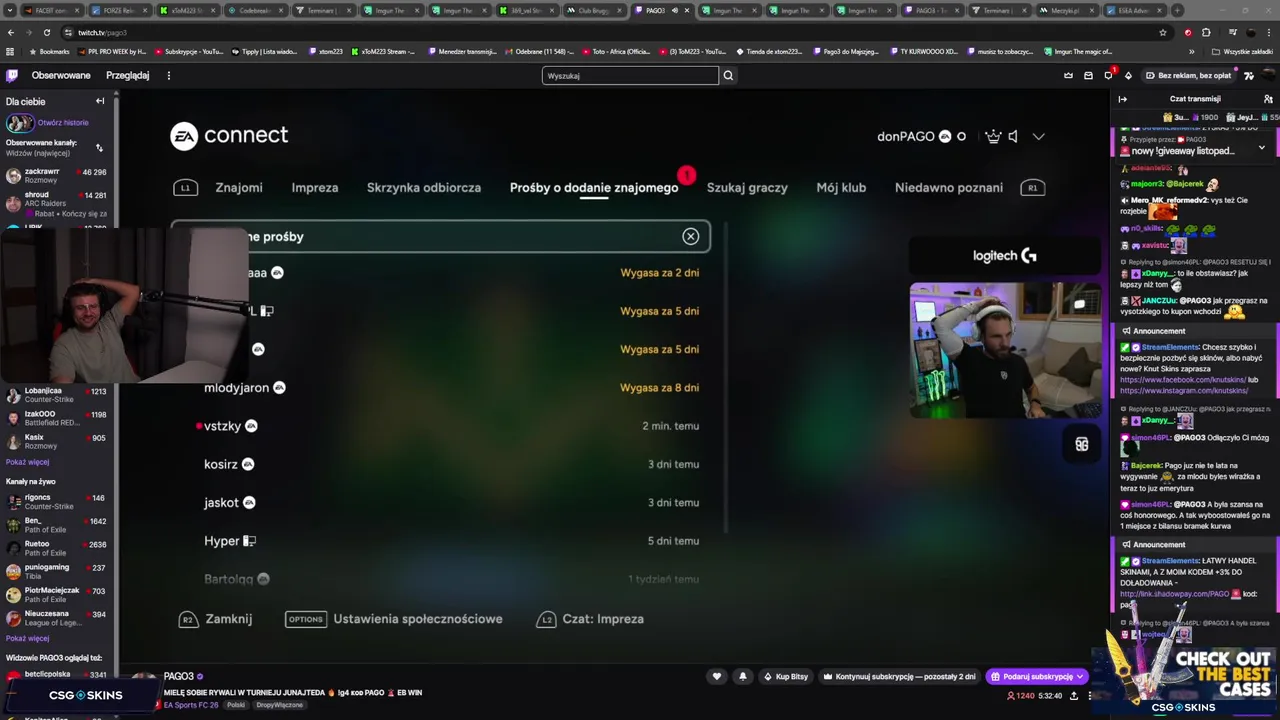This screenshot has width=1280, height=720.
Task: Click the grid icon below the webcam
Action: (x=1081, y=444)
